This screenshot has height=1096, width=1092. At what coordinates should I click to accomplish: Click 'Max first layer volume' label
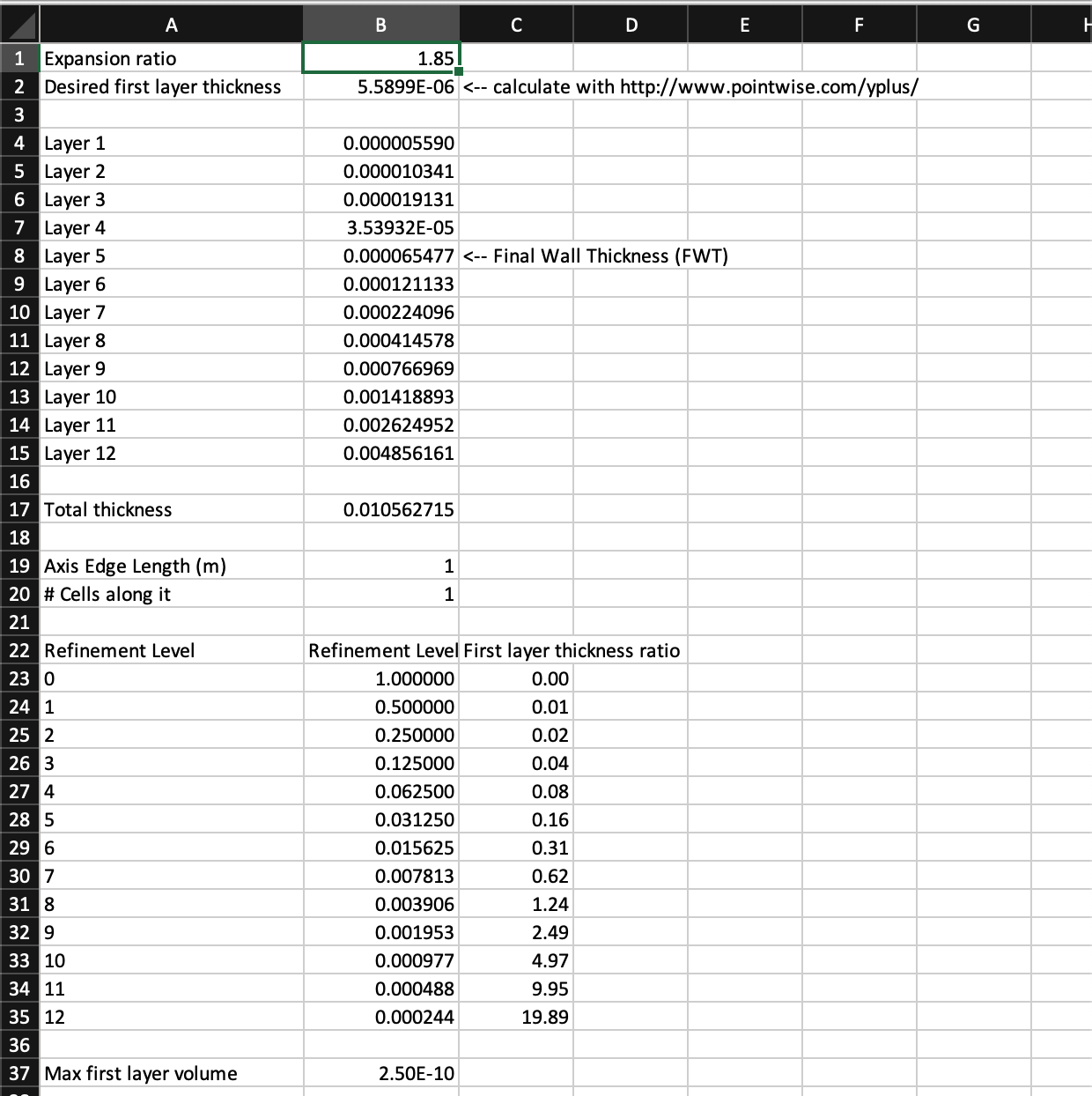point(141,1073)
